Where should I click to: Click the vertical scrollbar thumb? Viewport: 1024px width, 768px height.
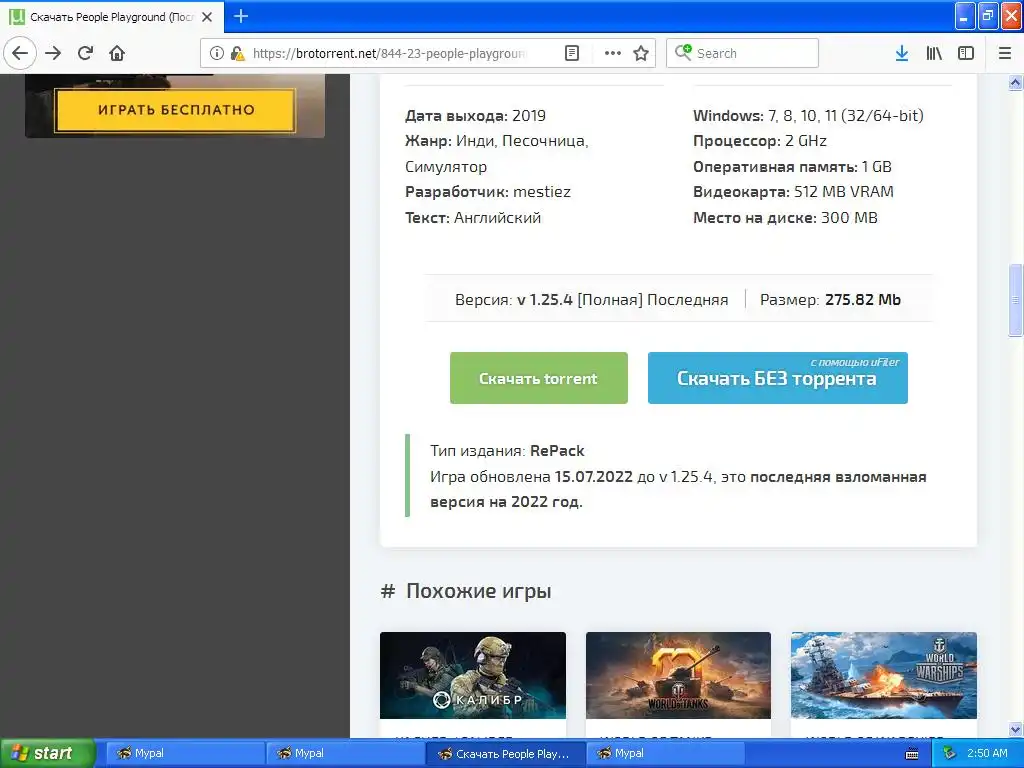click(x=1016, y=300)
